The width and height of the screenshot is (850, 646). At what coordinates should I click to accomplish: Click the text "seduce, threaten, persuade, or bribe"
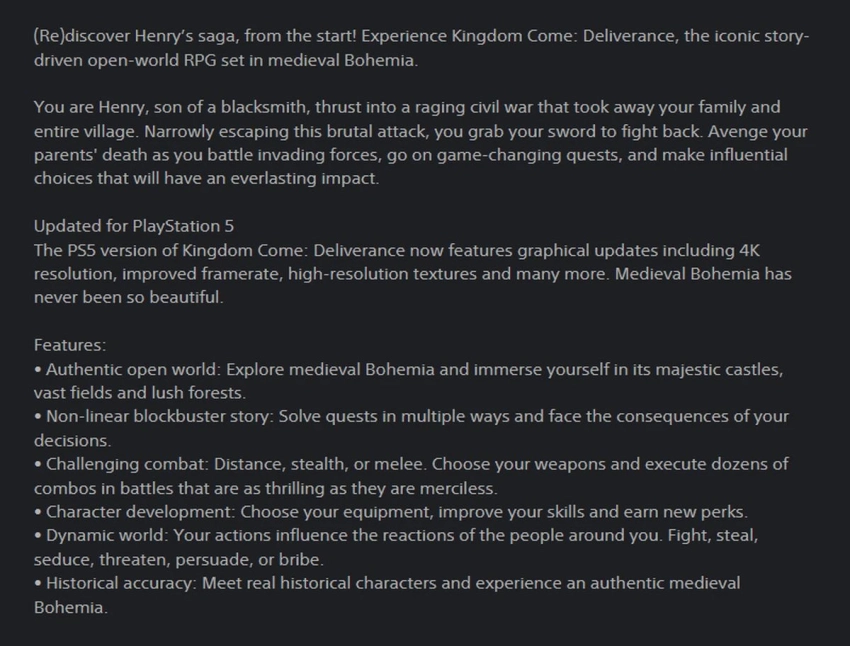(x=178, y=560)
